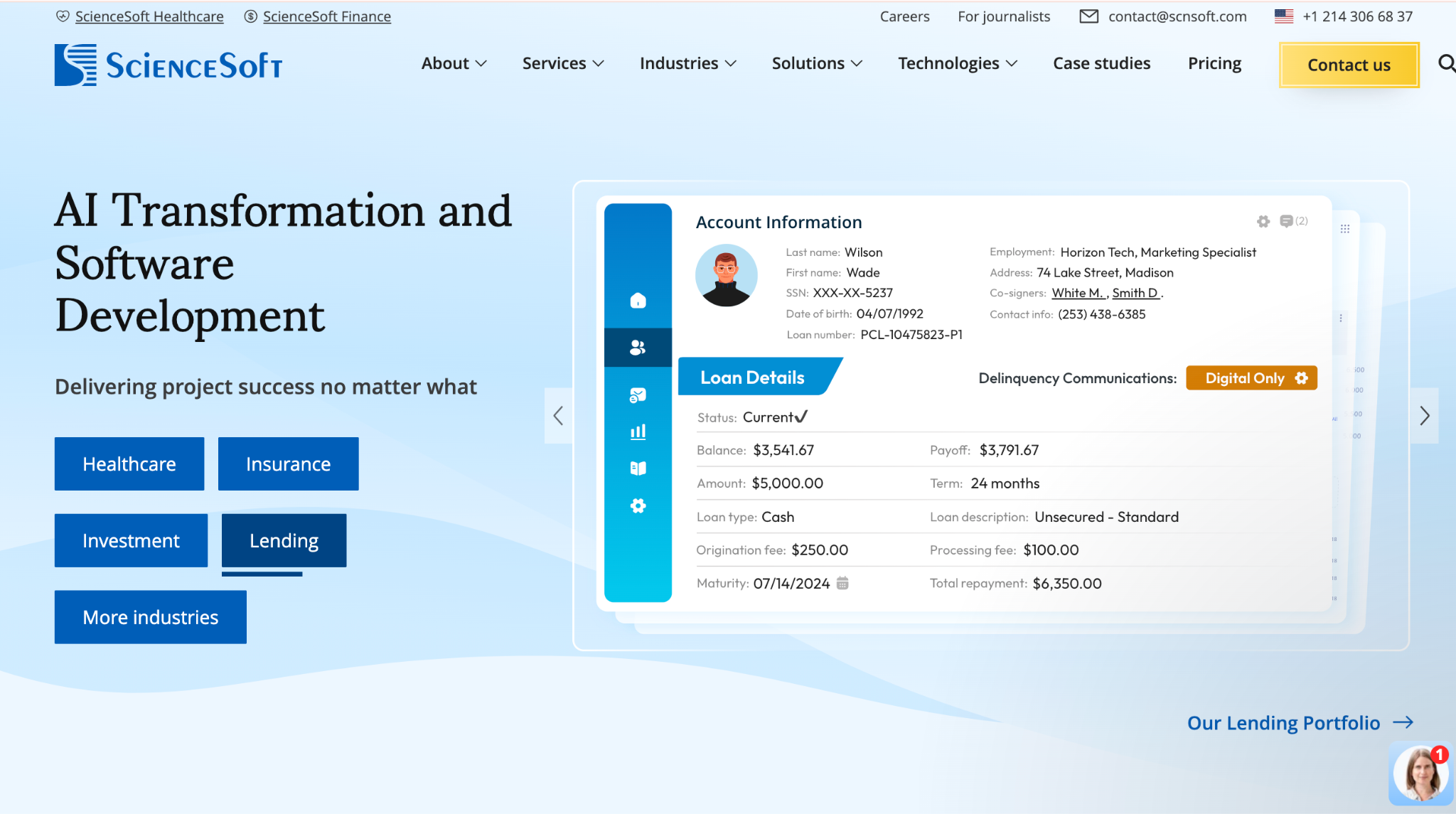The width and height of the screenshot is (1456, 814).
Task: Click the calendar icon next to Maturity date
Action: (x=842, y=583)
